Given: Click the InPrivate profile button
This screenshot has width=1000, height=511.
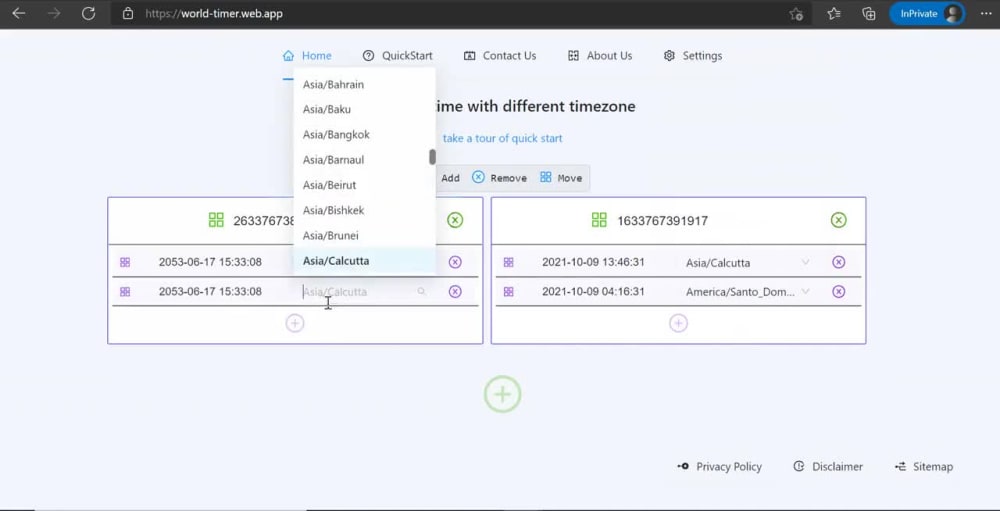Looking at the screenshot, I should pos(927,13).
